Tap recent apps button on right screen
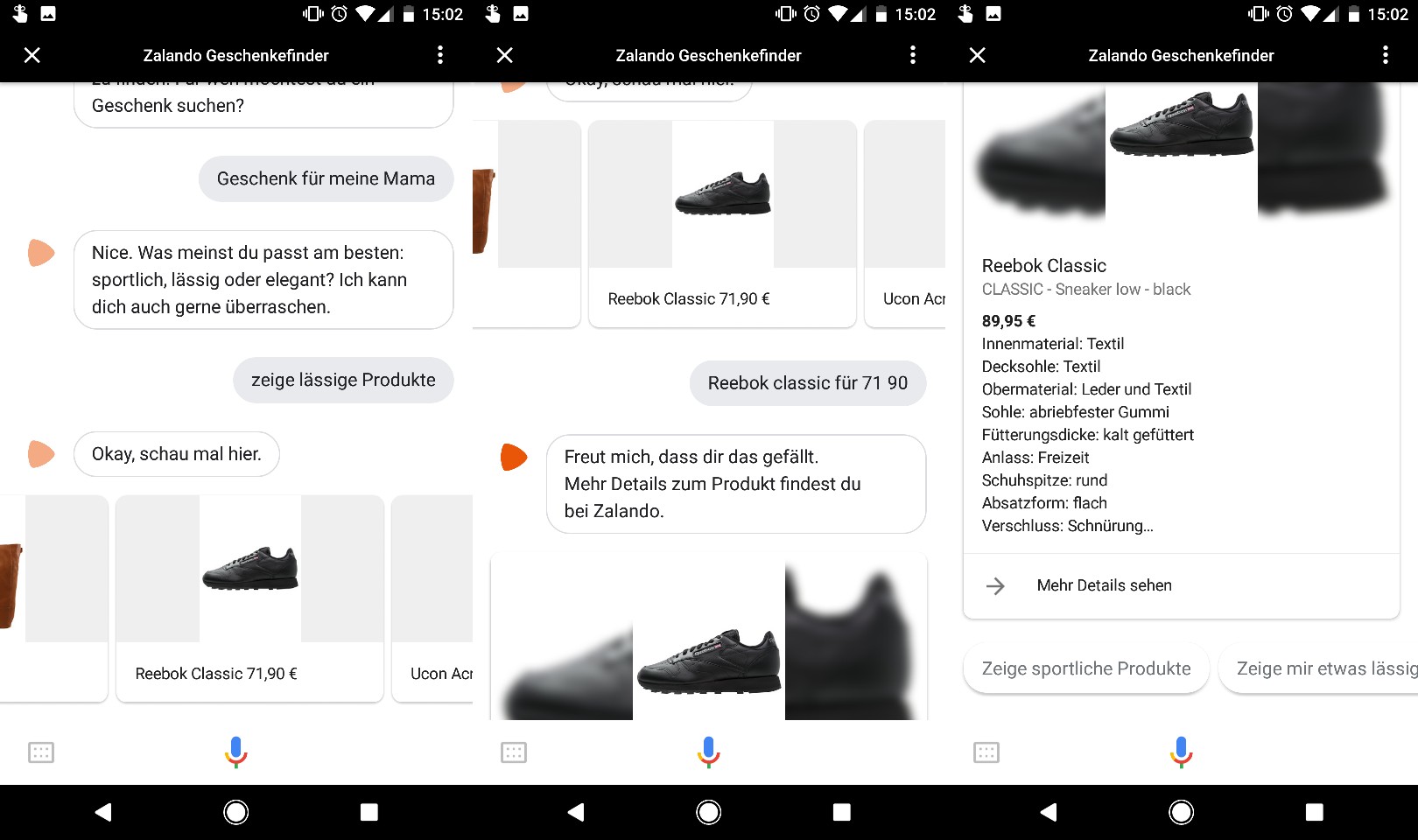This screenshot has width=1418, height=840. [1315, 812]
